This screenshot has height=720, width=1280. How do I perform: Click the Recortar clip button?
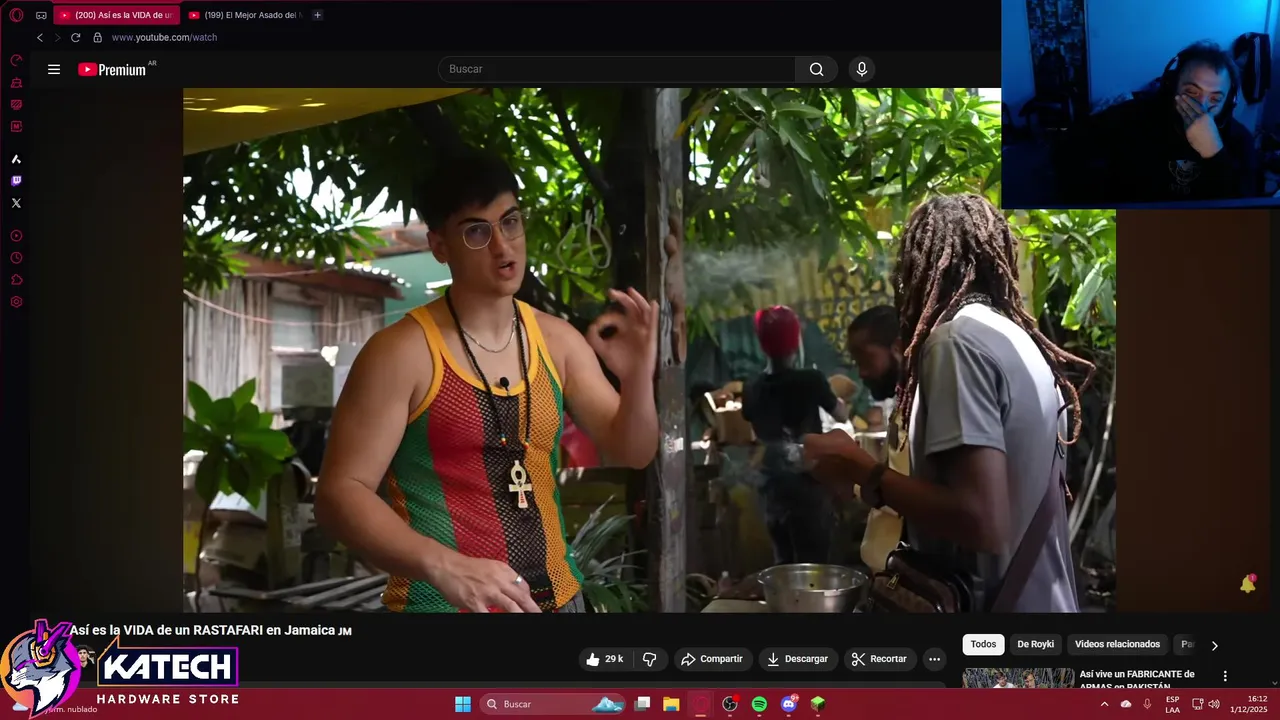coord(879,659)
